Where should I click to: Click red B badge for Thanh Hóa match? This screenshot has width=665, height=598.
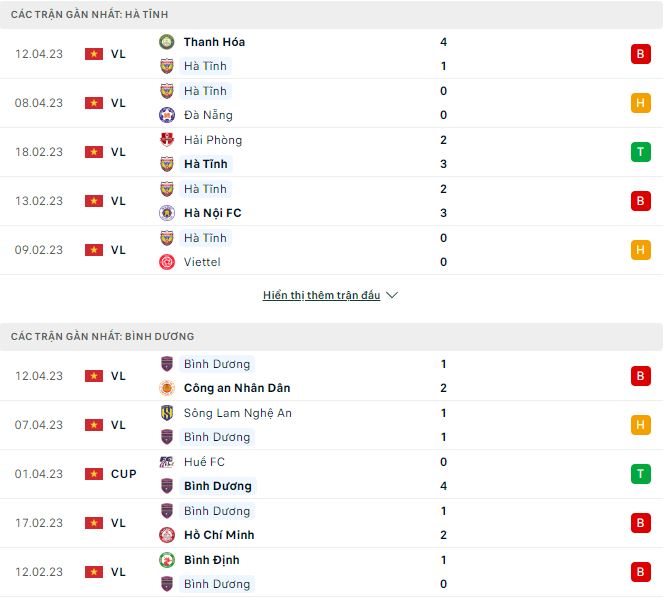(x=641, y=54)
